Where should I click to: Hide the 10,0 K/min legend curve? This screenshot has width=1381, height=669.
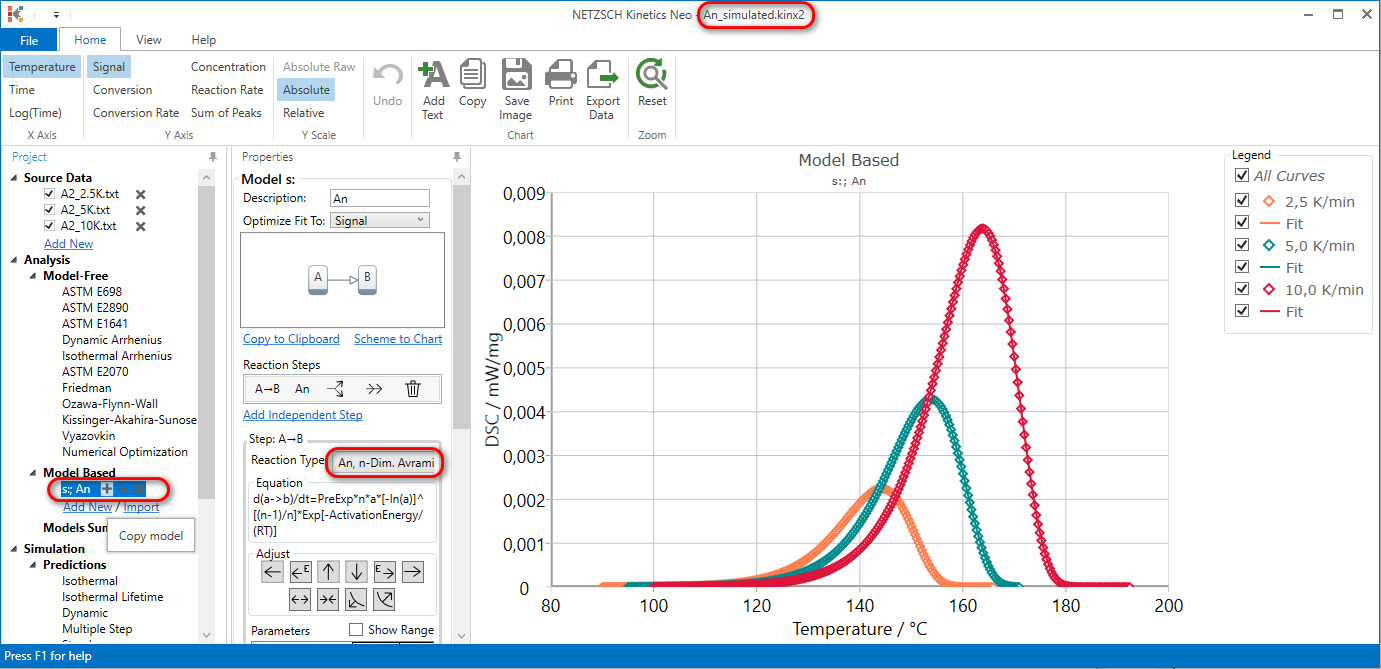point(1241,289)
